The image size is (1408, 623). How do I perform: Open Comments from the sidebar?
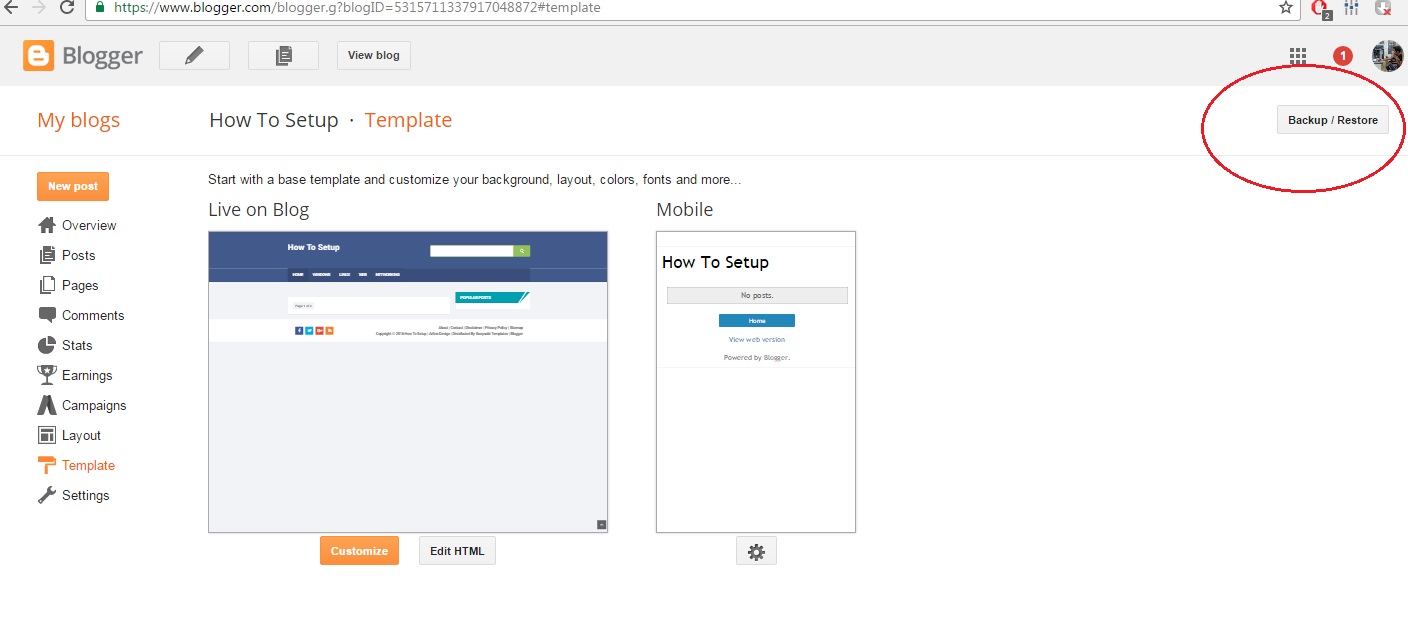click(x=93, y=315)
